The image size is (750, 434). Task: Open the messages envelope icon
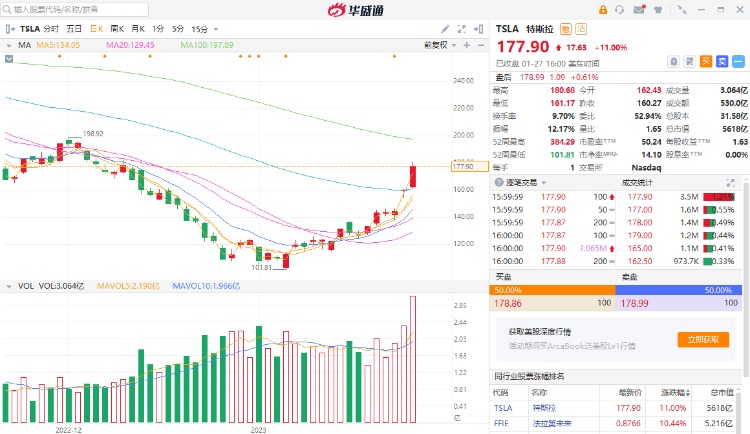(639, 10)
